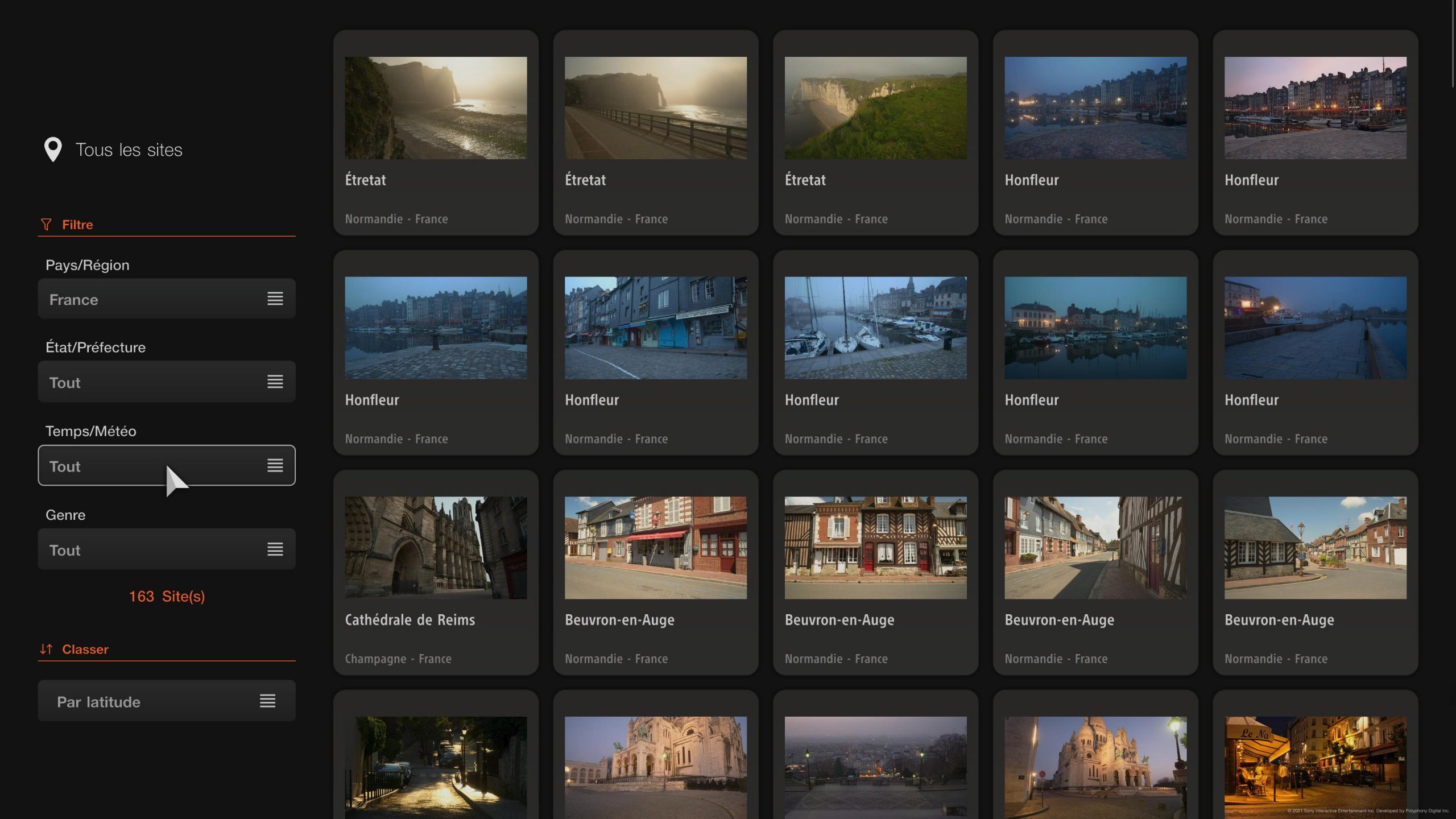Open the hazy city overlook stairway thumbnail
The image size is (1456, 819).
[876, 767]
